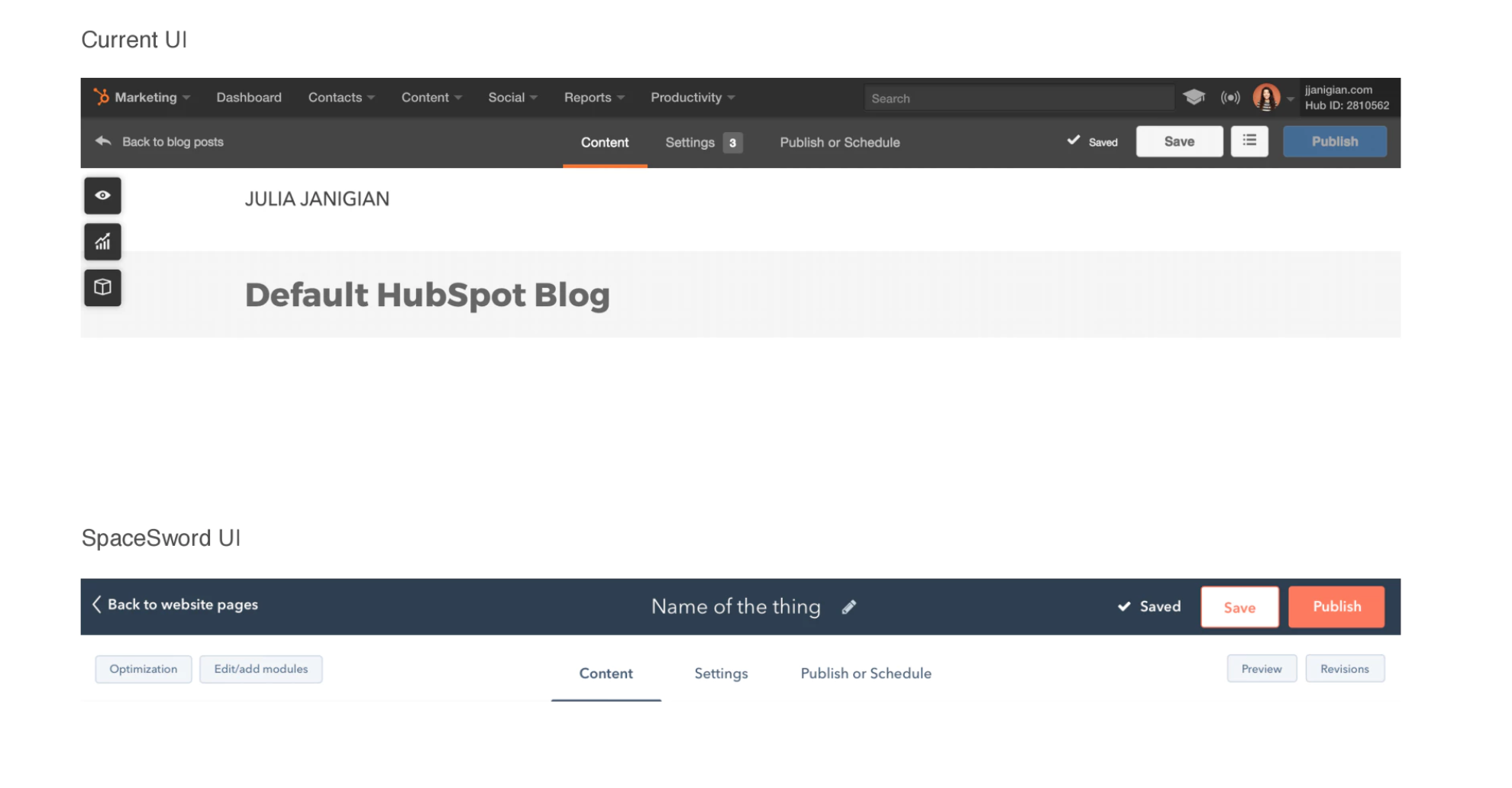Click the Saved status in SpaceSword UI
1512x788 pixels.
tap(1149, 606)
